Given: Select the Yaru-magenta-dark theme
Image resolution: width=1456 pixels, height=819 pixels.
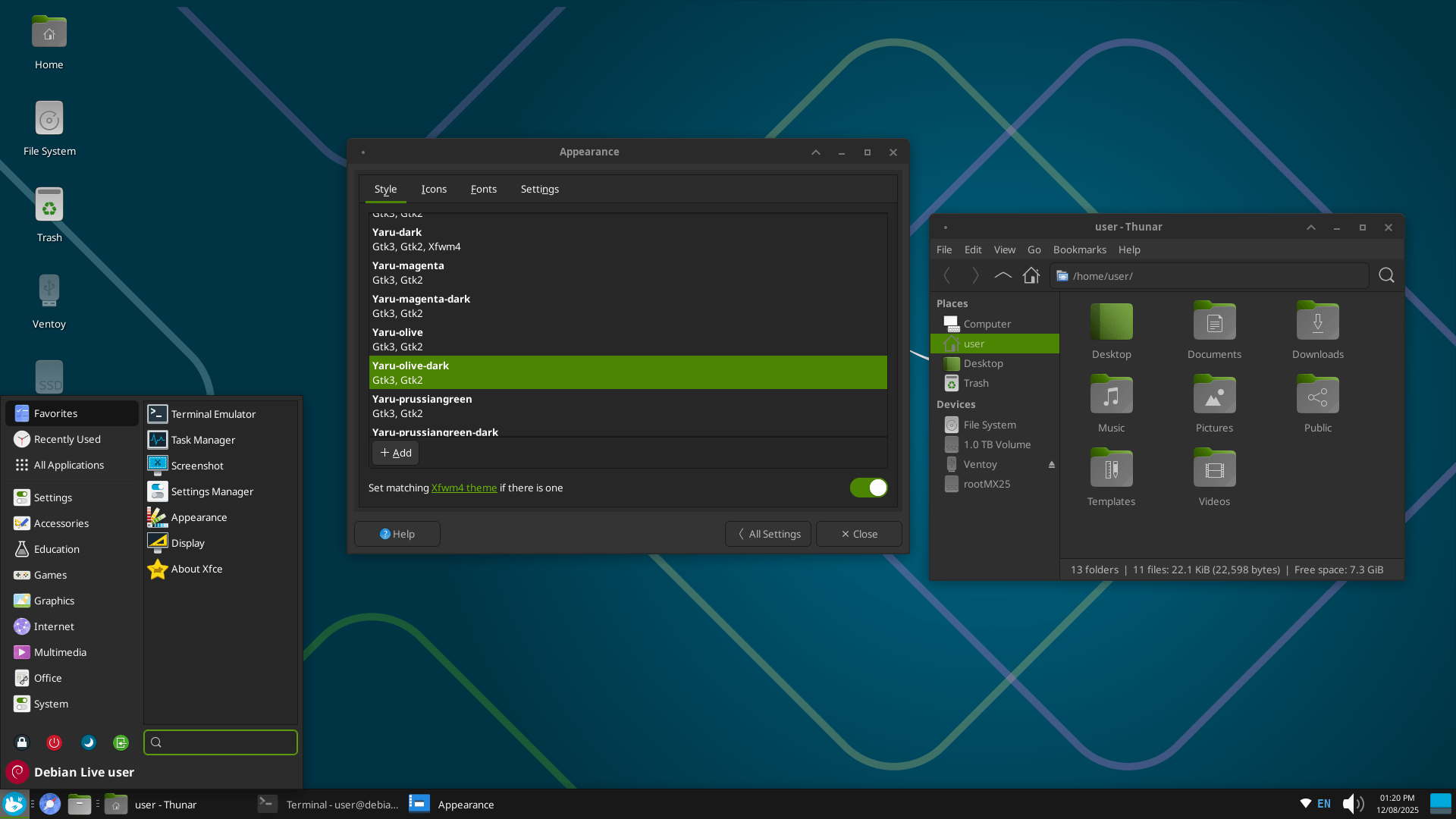Looking at the screenshot, I should 421,306.
